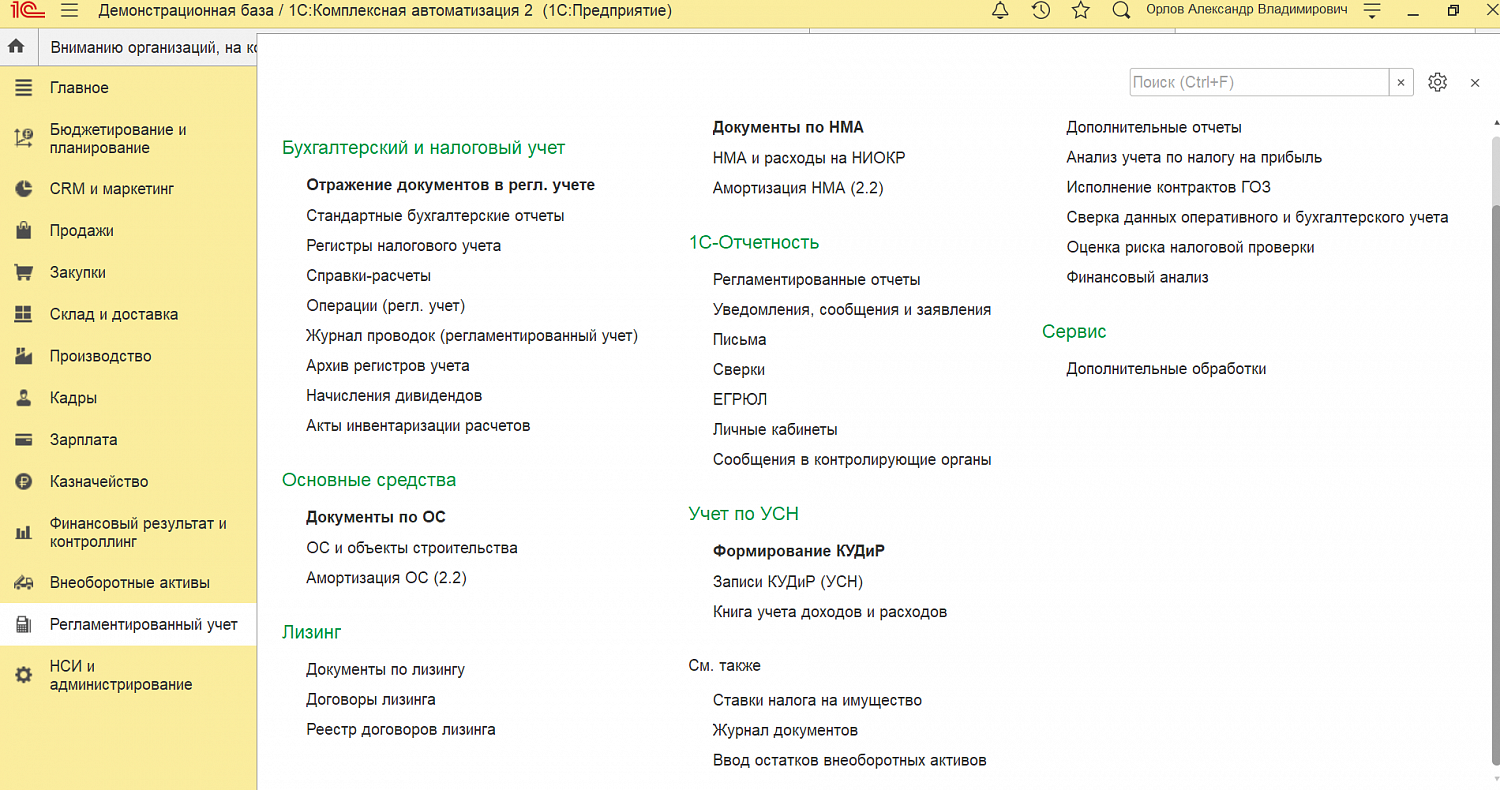Open Стандартные бухгалтерские отчеты
Screen dimensions: 1500x790
point(435,215)
